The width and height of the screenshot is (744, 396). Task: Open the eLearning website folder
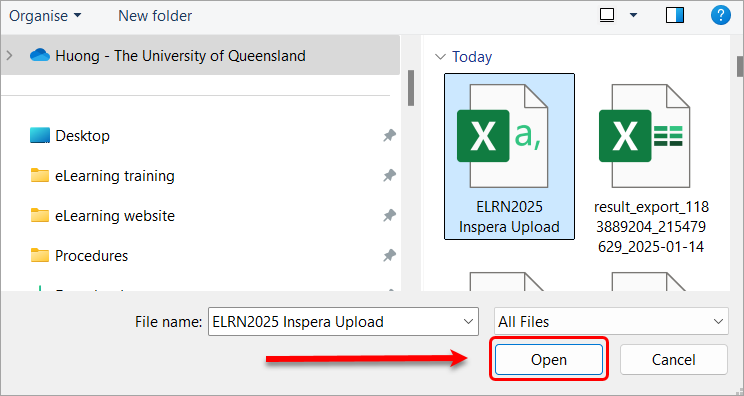[x=115, y=216]
